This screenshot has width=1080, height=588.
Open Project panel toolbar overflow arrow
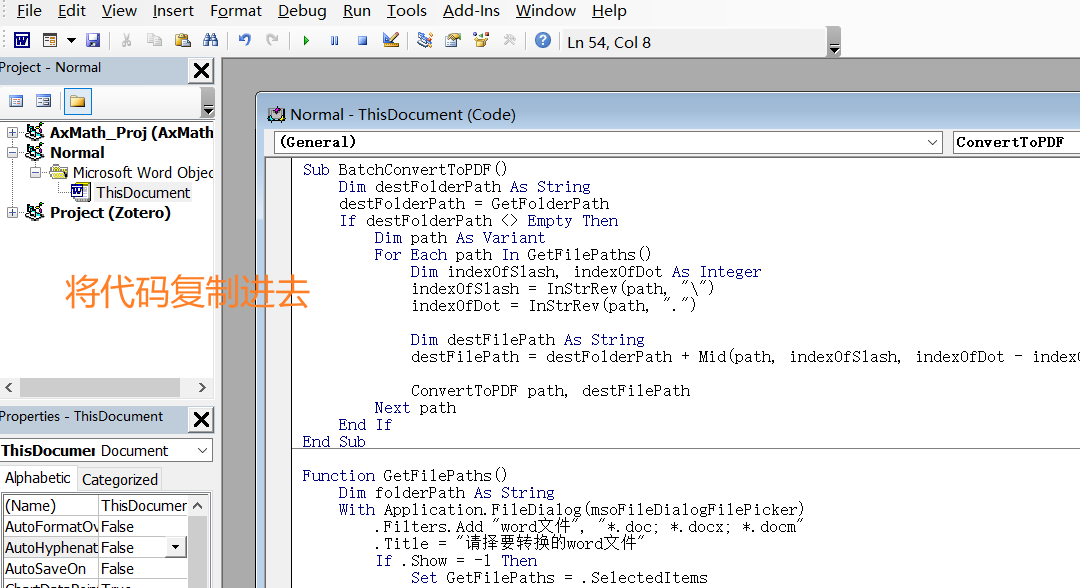207,103
